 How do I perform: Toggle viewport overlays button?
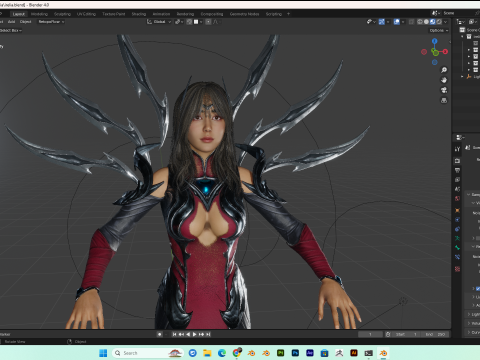click(396, 22)
